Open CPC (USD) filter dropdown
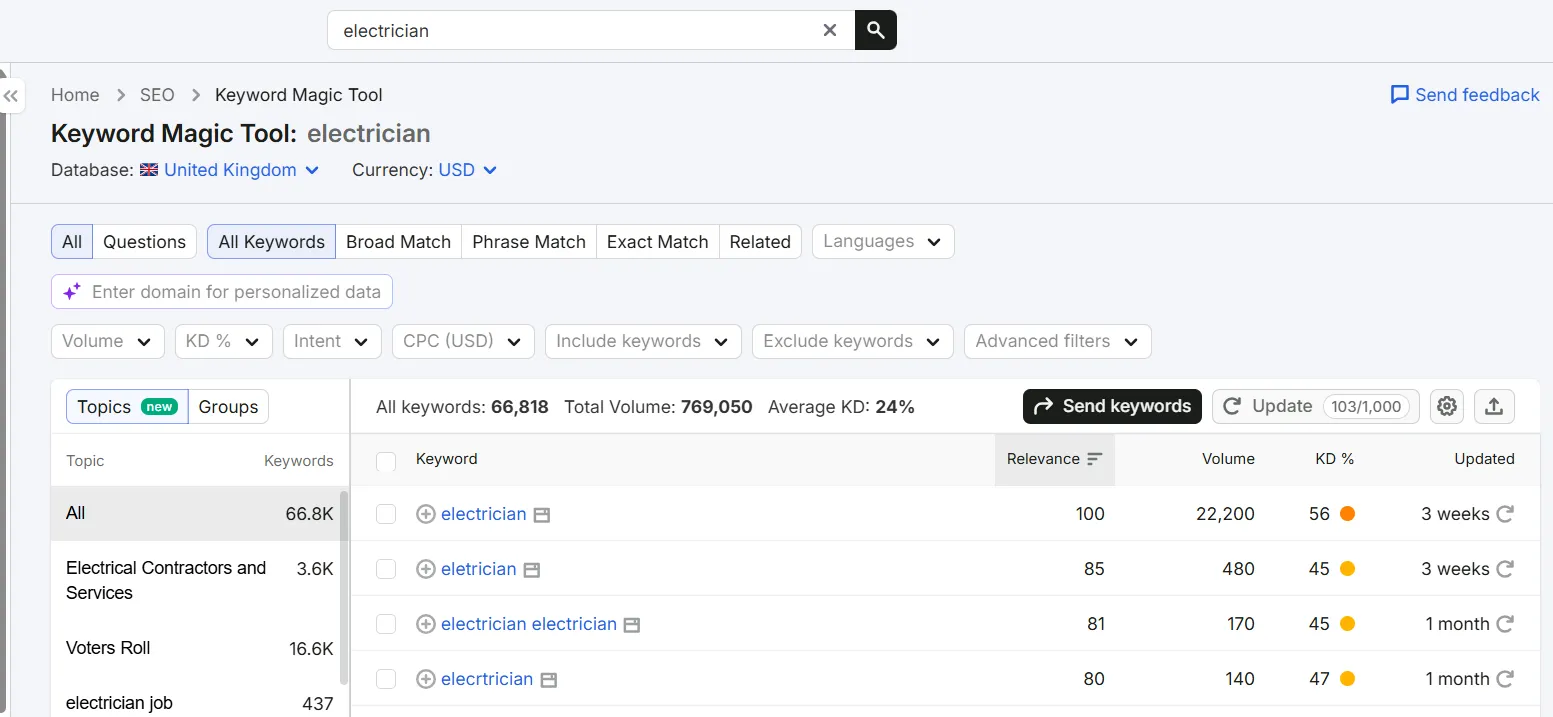1553x717 pixels. coord(463,341)
